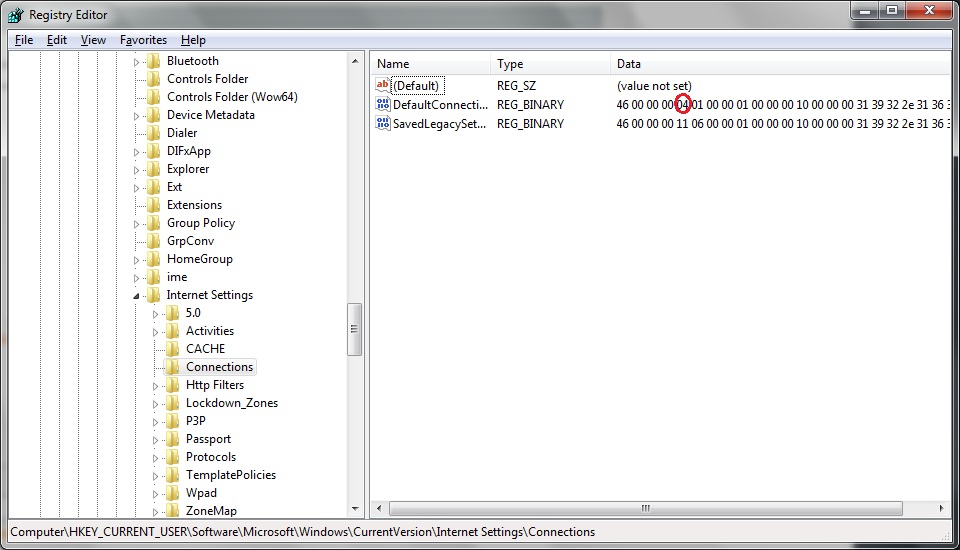Open the Help menu
This screenshot has height=550, width=960.
(x=193, y=40)
